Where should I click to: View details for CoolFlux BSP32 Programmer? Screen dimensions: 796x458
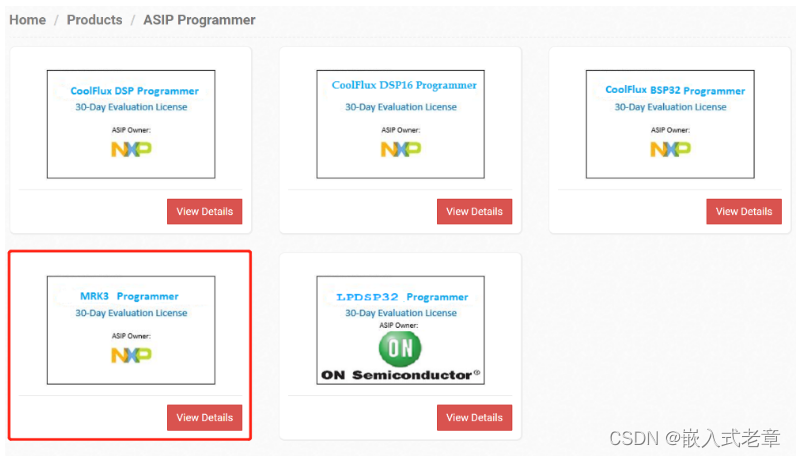[744, 211]
